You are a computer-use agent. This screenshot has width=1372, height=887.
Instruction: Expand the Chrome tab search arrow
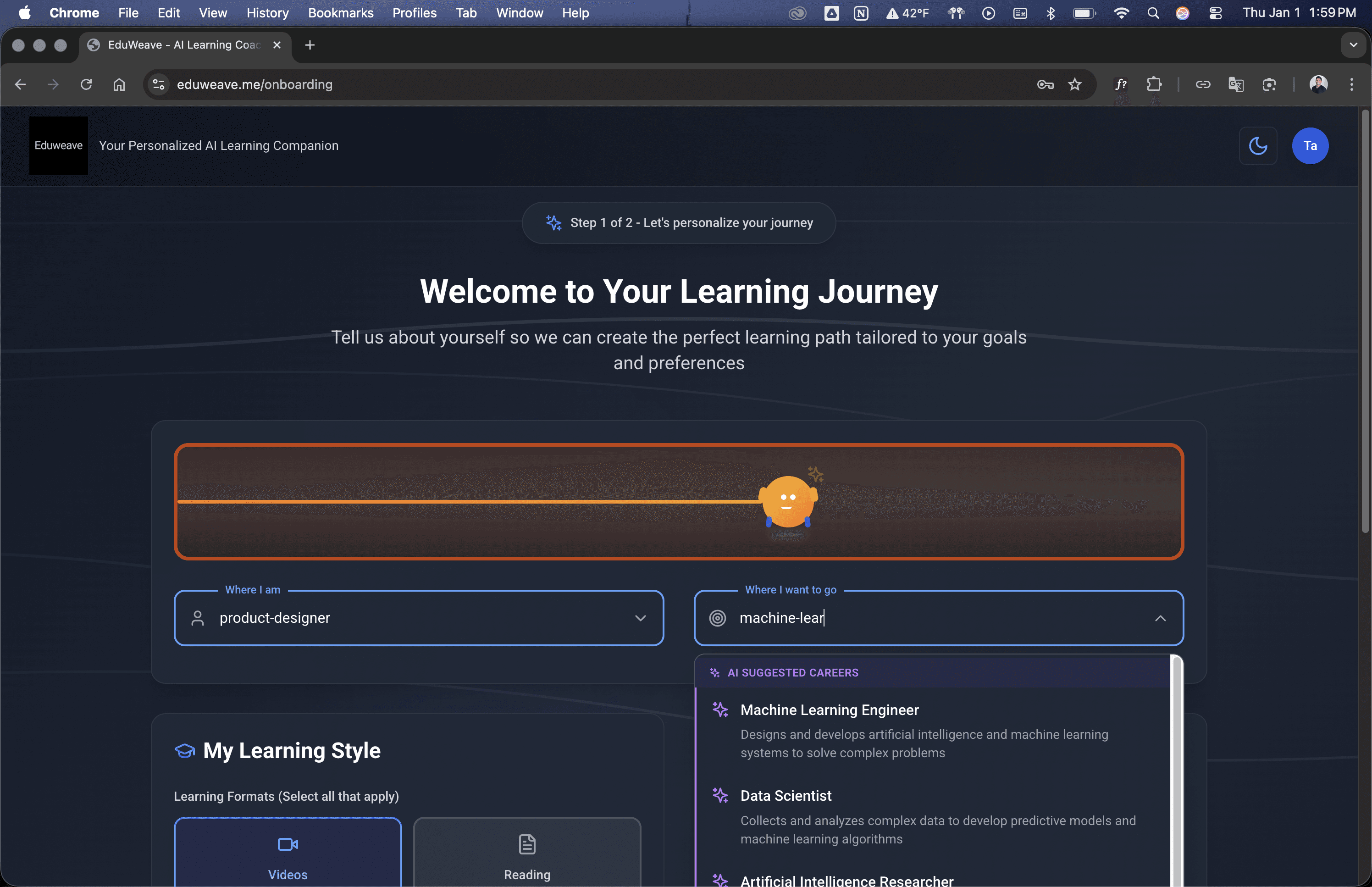[x=1353, y=45]
